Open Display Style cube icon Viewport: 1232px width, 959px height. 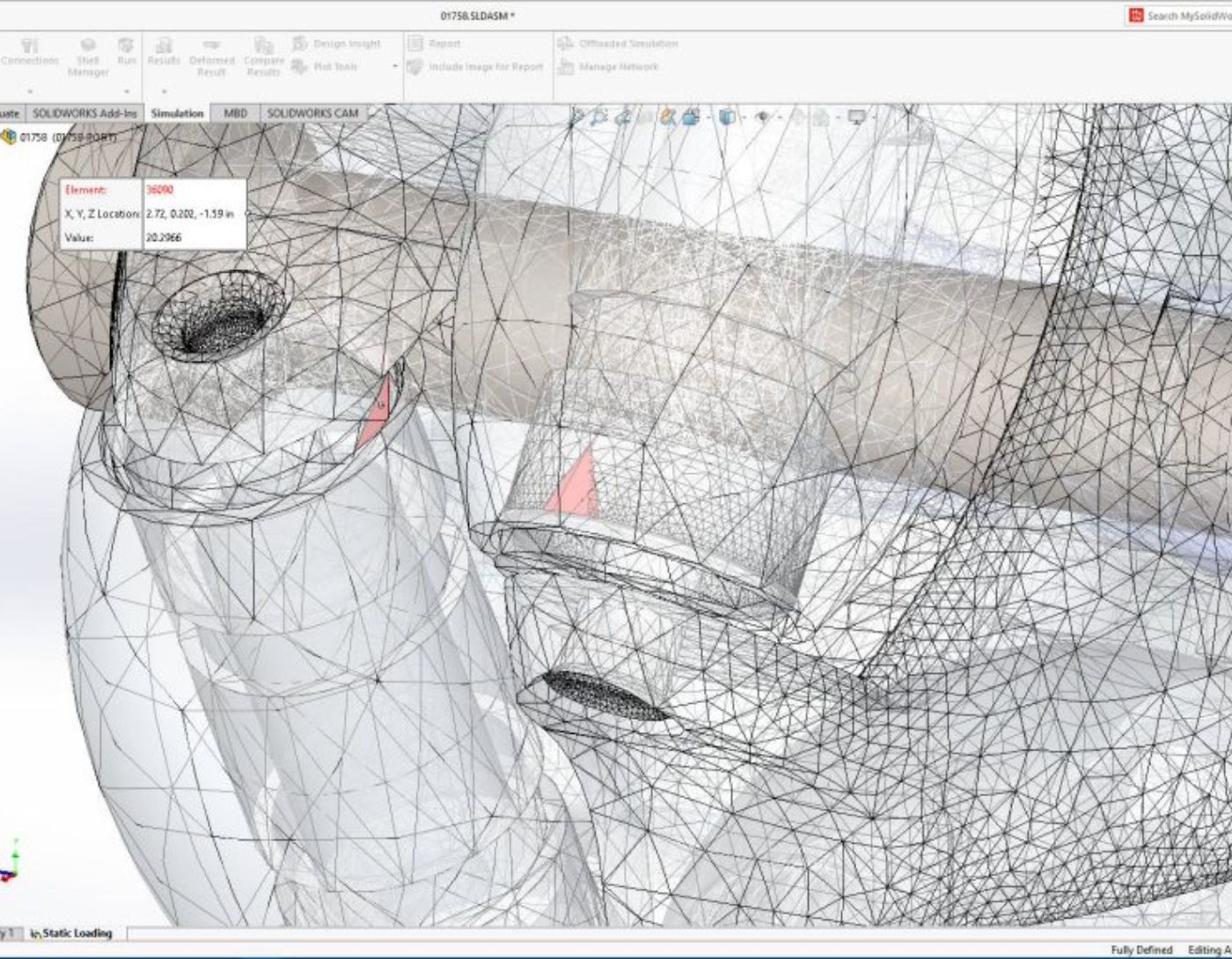(x=727, y=117)
